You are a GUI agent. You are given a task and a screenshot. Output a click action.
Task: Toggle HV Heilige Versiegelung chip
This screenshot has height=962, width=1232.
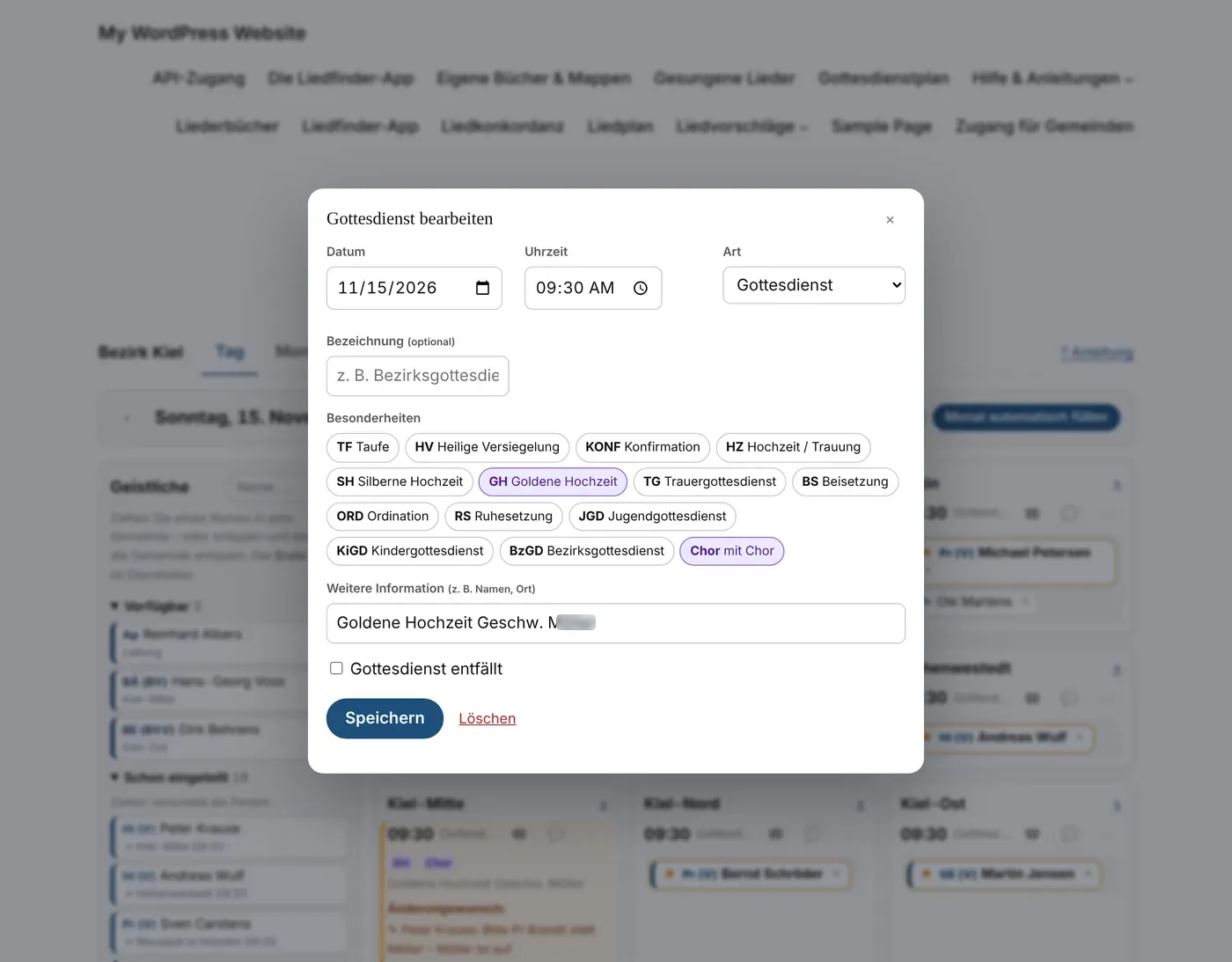[x=488, y=447]
